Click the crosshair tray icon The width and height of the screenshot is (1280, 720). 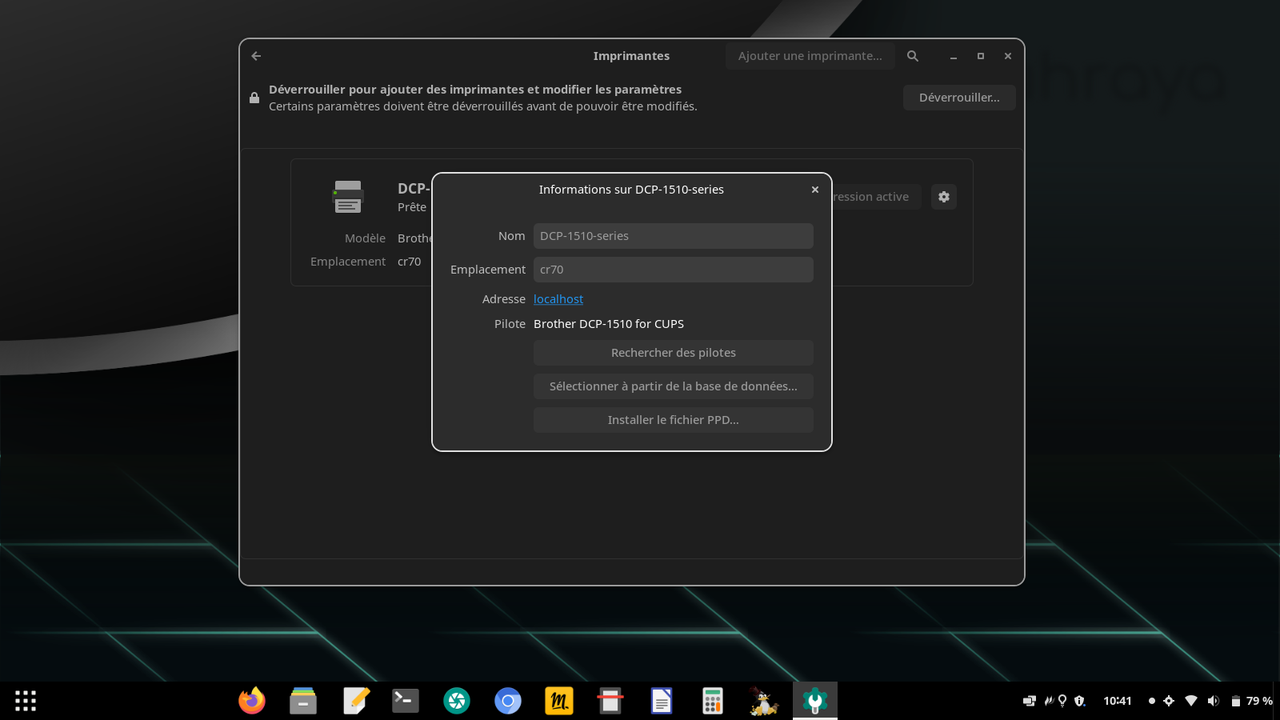pos(1168,701)
